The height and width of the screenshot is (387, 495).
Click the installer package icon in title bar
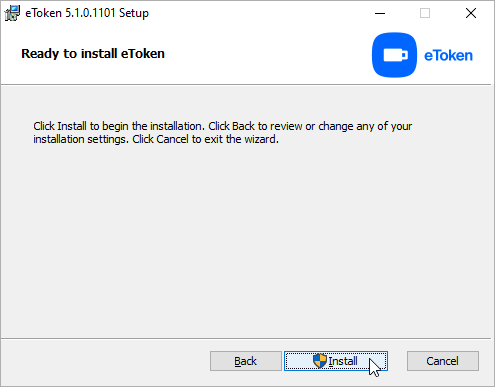point(12,13)
